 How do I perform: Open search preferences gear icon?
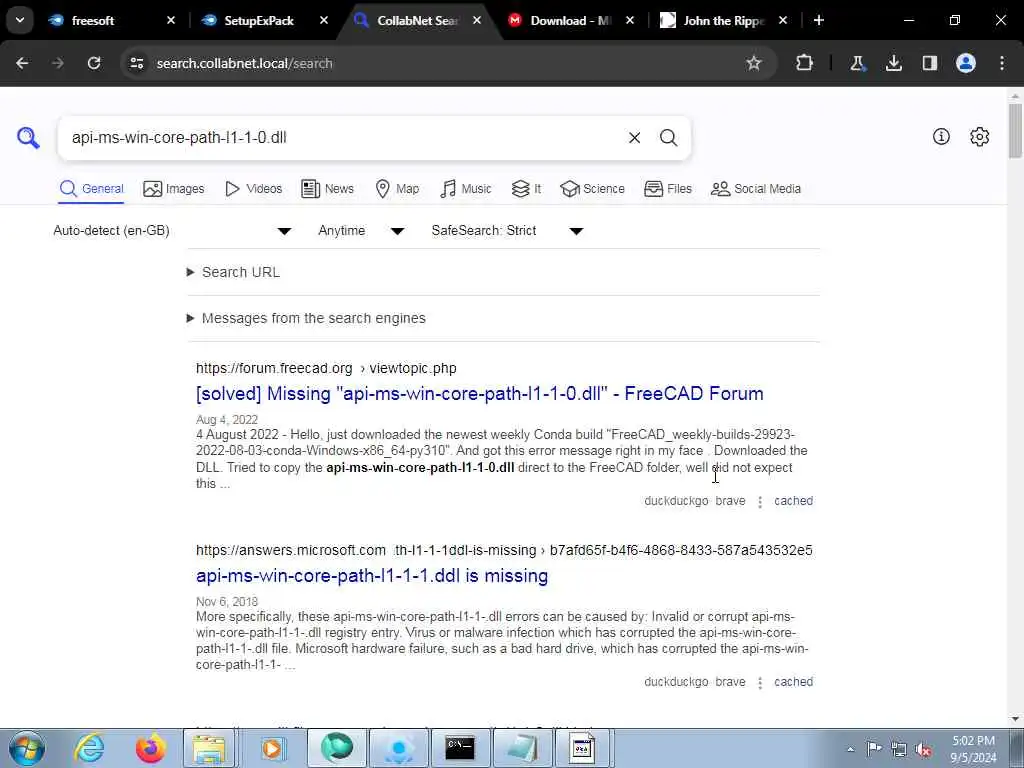coord(979,136)
